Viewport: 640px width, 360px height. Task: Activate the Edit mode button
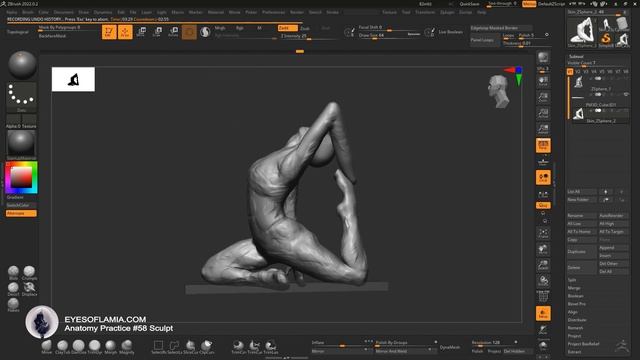(109, 32)
